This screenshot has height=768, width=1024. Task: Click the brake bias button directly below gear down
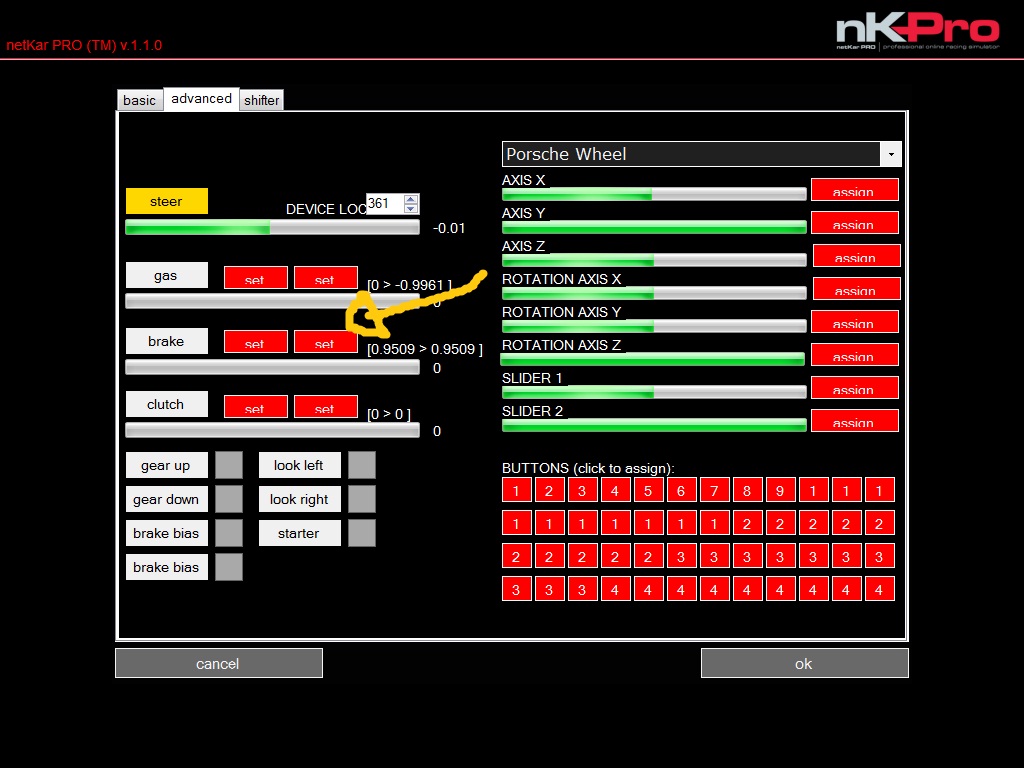167,533
